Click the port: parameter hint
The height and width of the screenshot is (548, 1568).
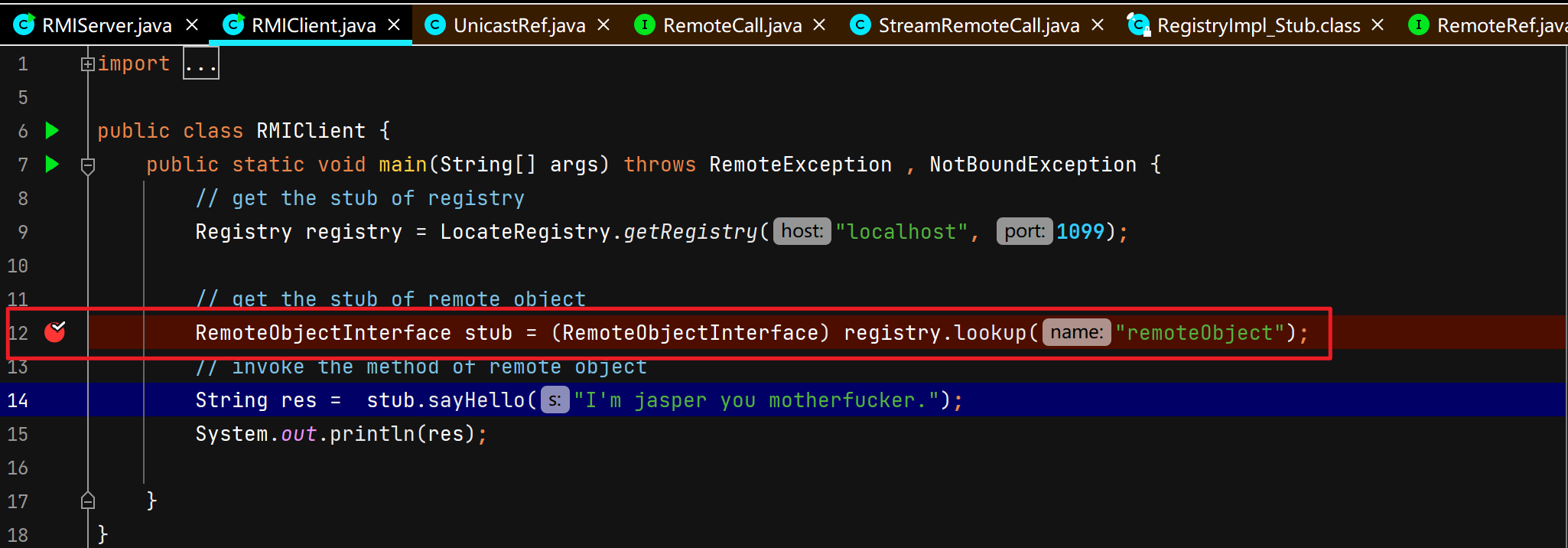pyautogui.click(x=1024, y=231)
